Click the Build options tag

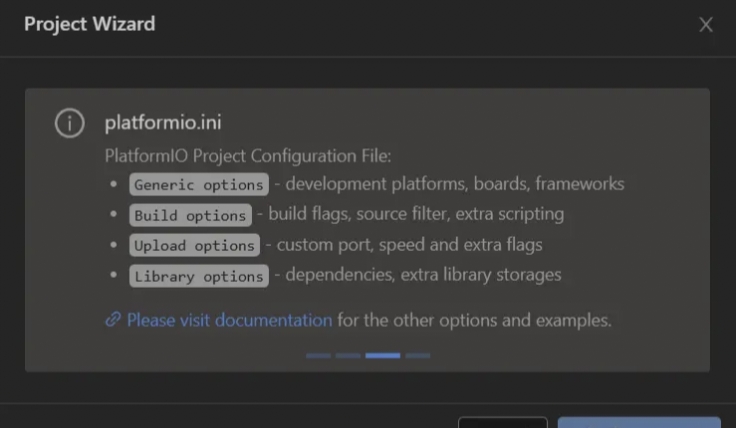191,215
